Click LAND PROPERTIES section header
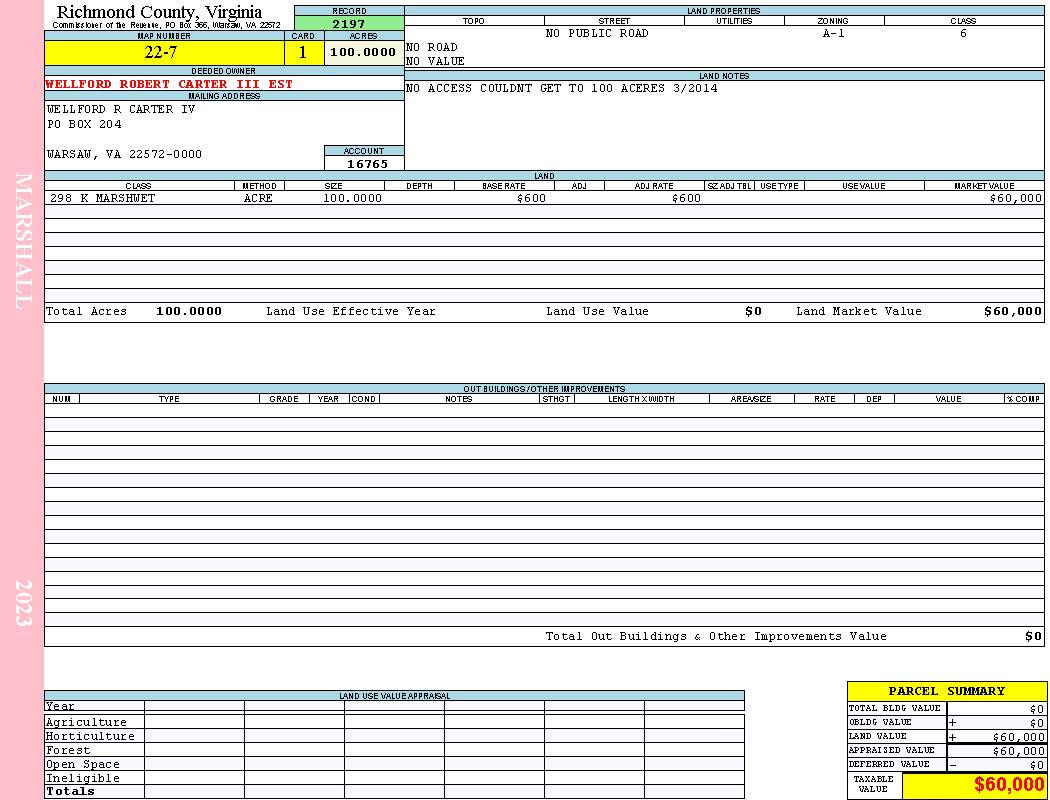 724,11
